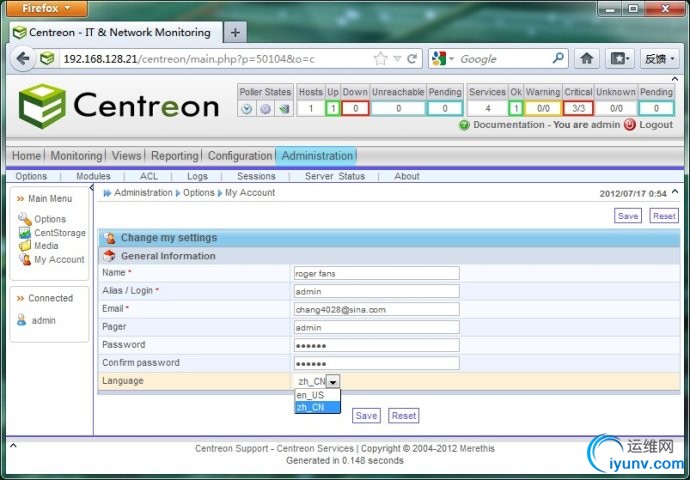This screenshot has height=480, width=690.
Task: Click Options in the Main Menu
Action: click(50, 219)
